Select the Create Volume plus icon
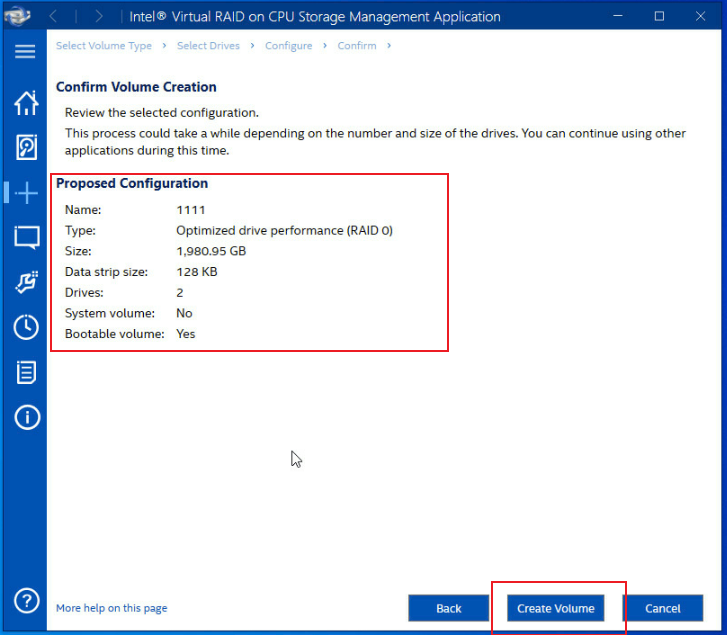The image size is (727, 635). [x=26, y=193]
